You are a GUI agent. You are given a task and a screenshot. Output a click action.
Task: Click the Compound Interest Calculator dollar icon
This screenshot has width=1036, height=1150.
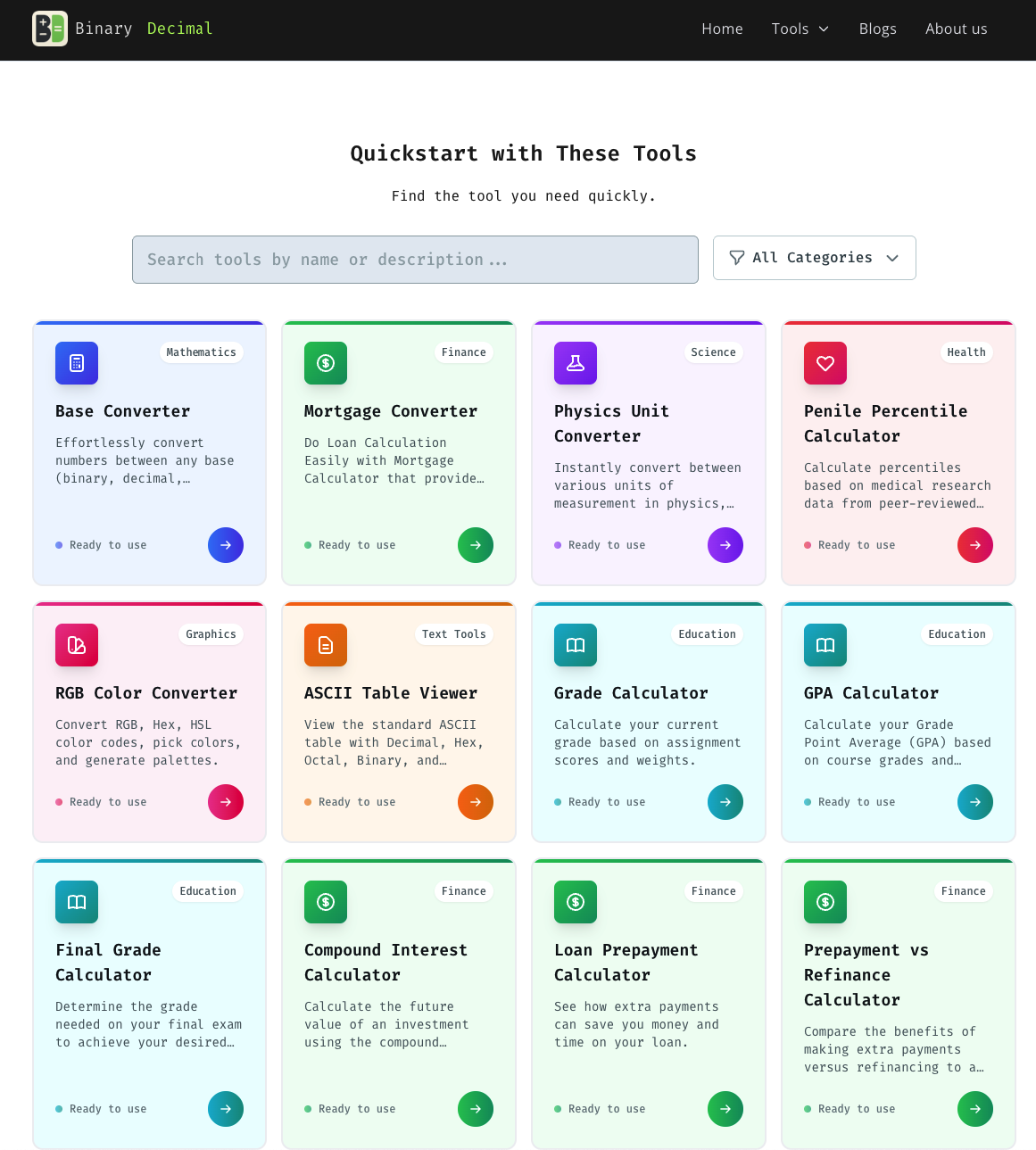[x=326, y=902]
